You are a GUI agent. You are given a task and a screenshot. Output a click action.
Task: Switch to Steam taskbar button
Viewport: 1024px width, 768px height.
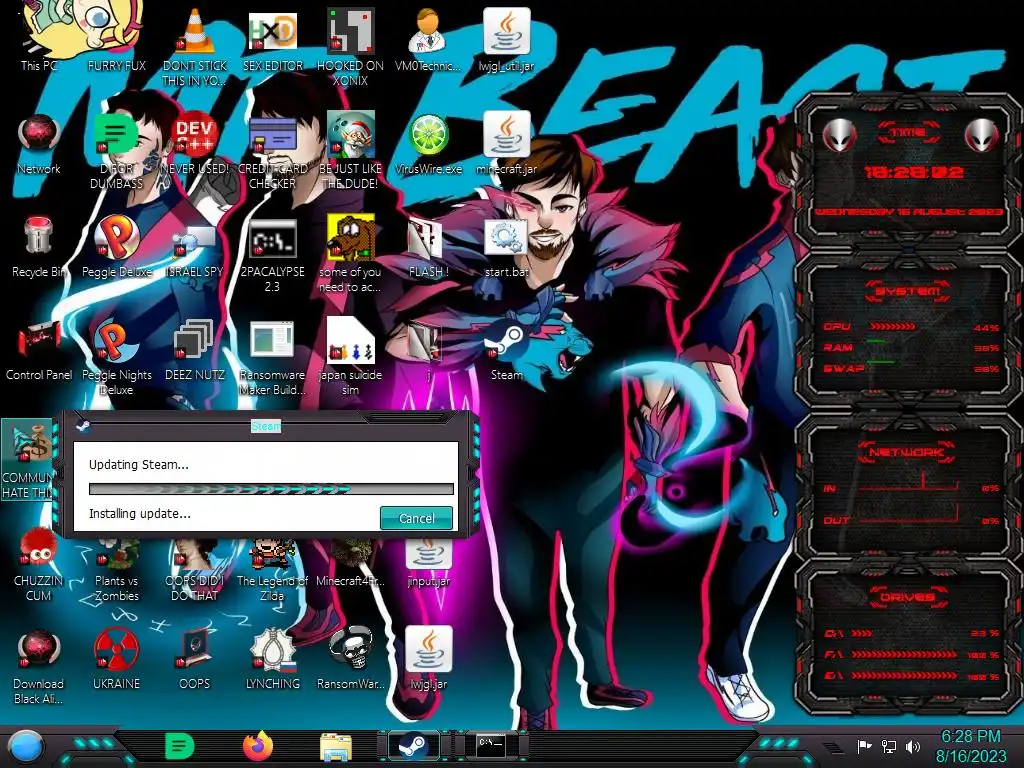[x=413, y=746]
